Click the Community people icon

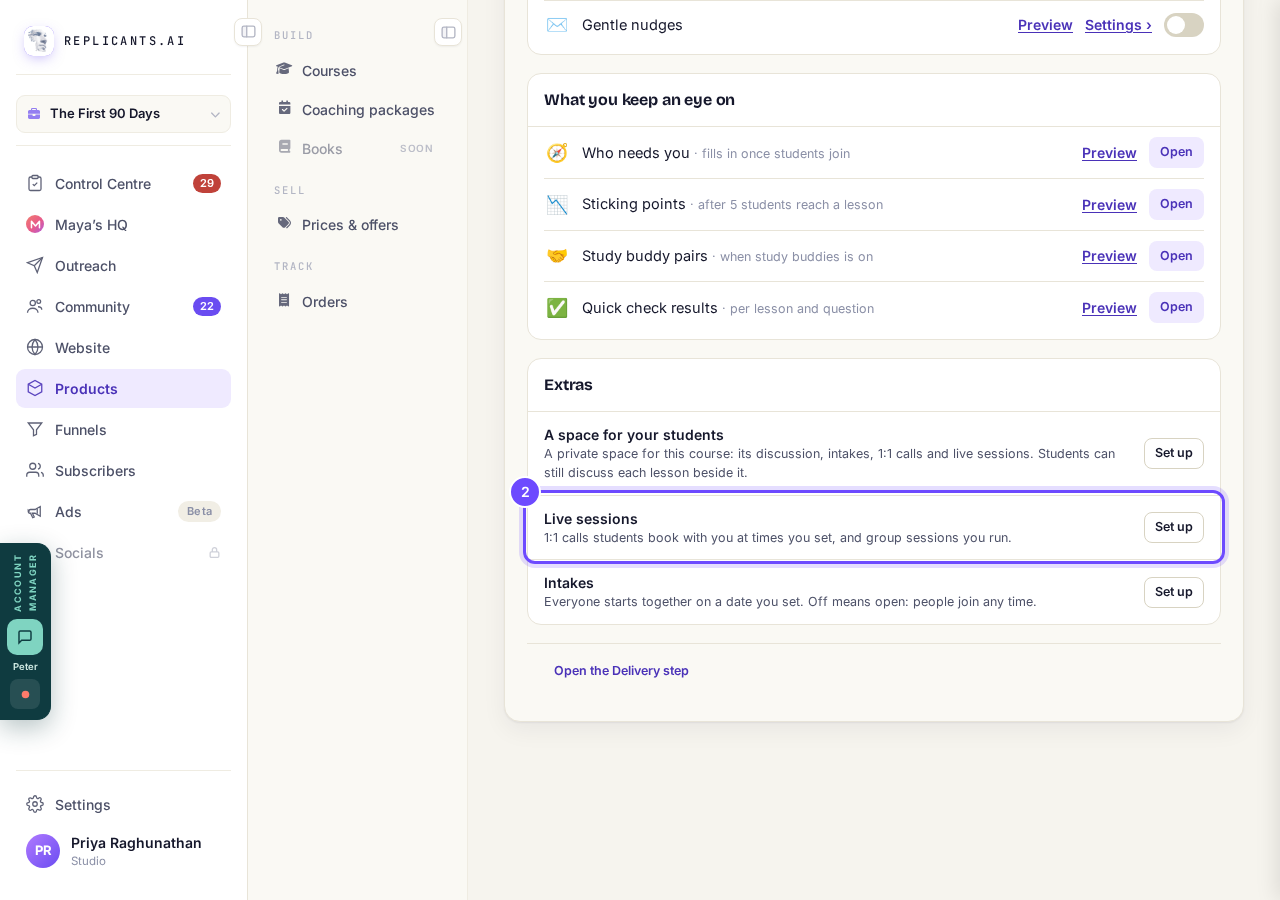coord(35,306)
